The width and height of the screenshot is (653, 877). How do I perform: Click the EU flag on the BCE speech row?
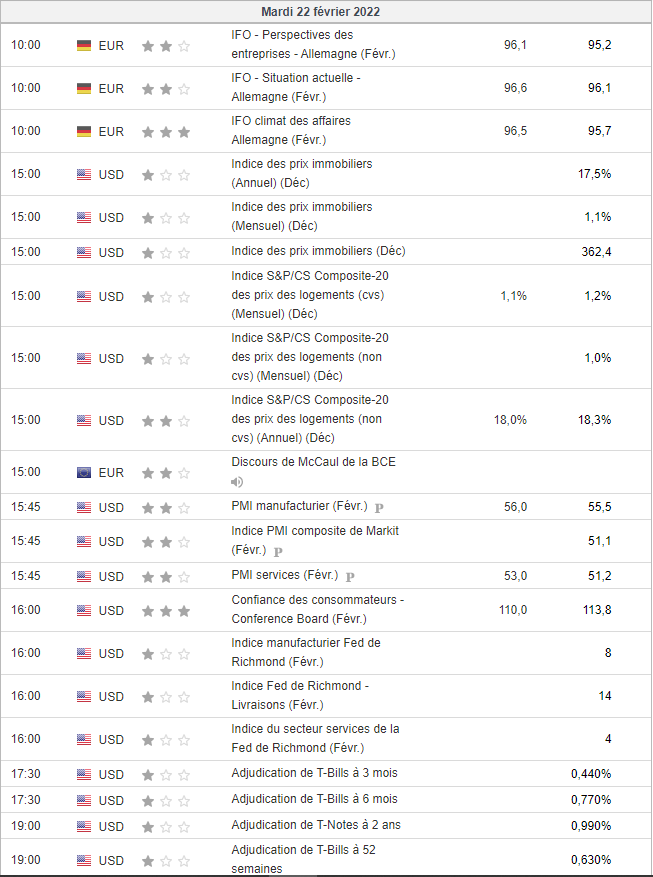84,472
